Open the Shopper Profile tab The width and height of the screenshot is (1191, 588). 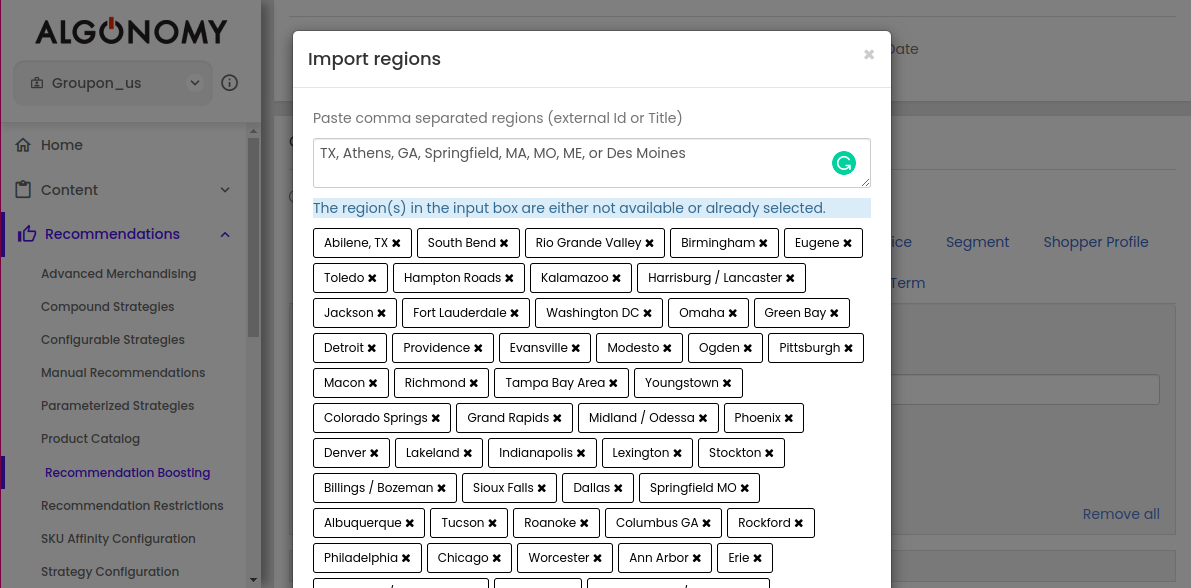(1095, 242)
